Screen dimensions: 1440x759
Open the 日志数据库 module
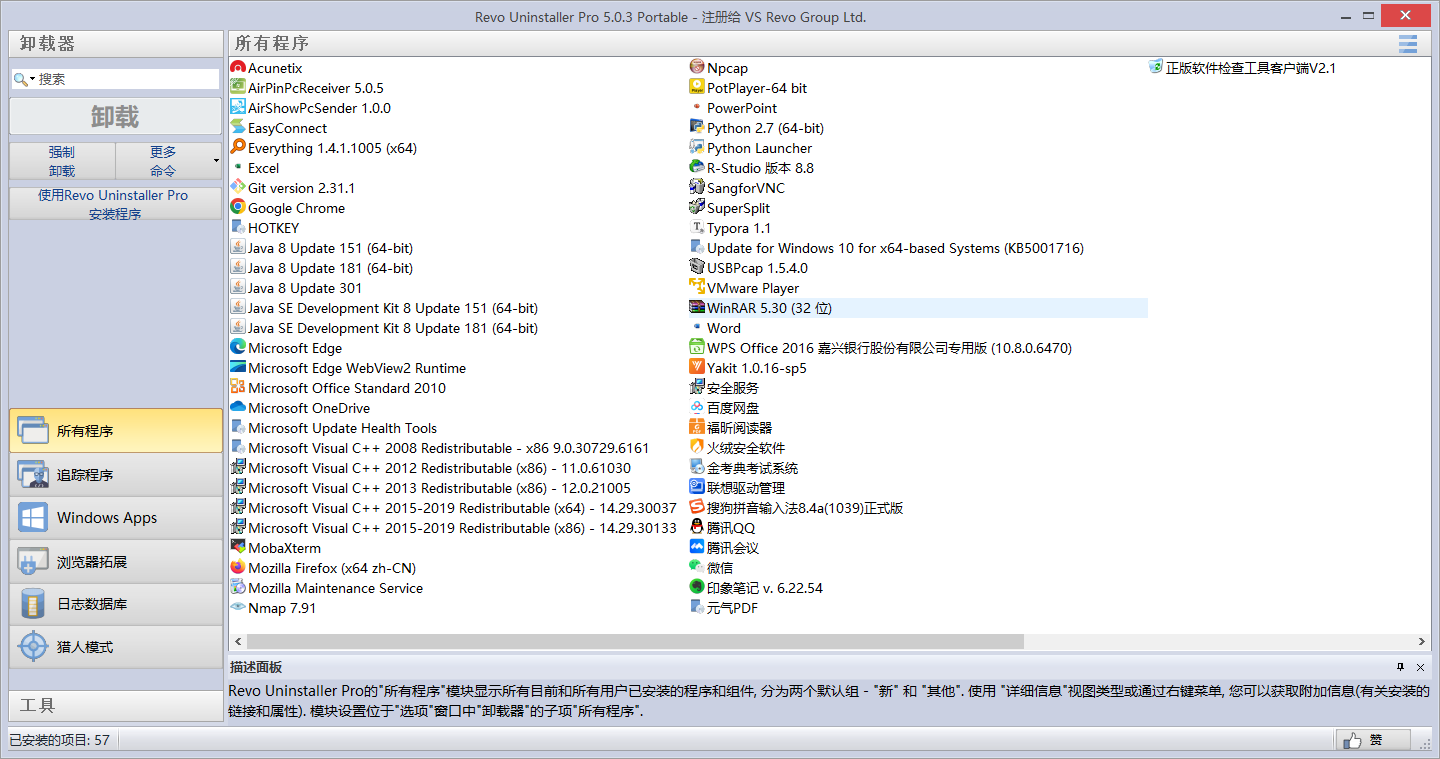coord(116,604)
